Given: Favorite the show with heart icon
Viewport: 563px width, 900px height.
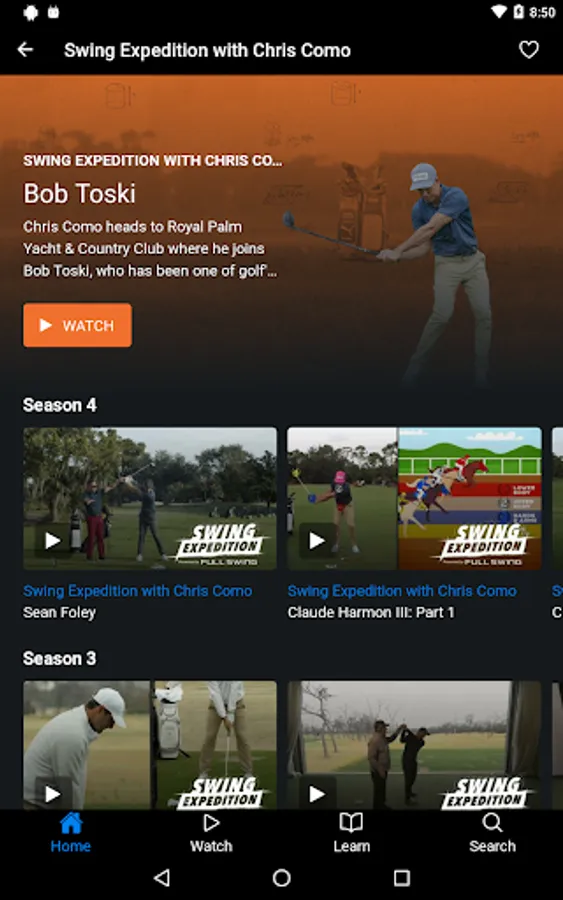Looking at the screenshot, I should pyautogui.click(x=529, y=50).
